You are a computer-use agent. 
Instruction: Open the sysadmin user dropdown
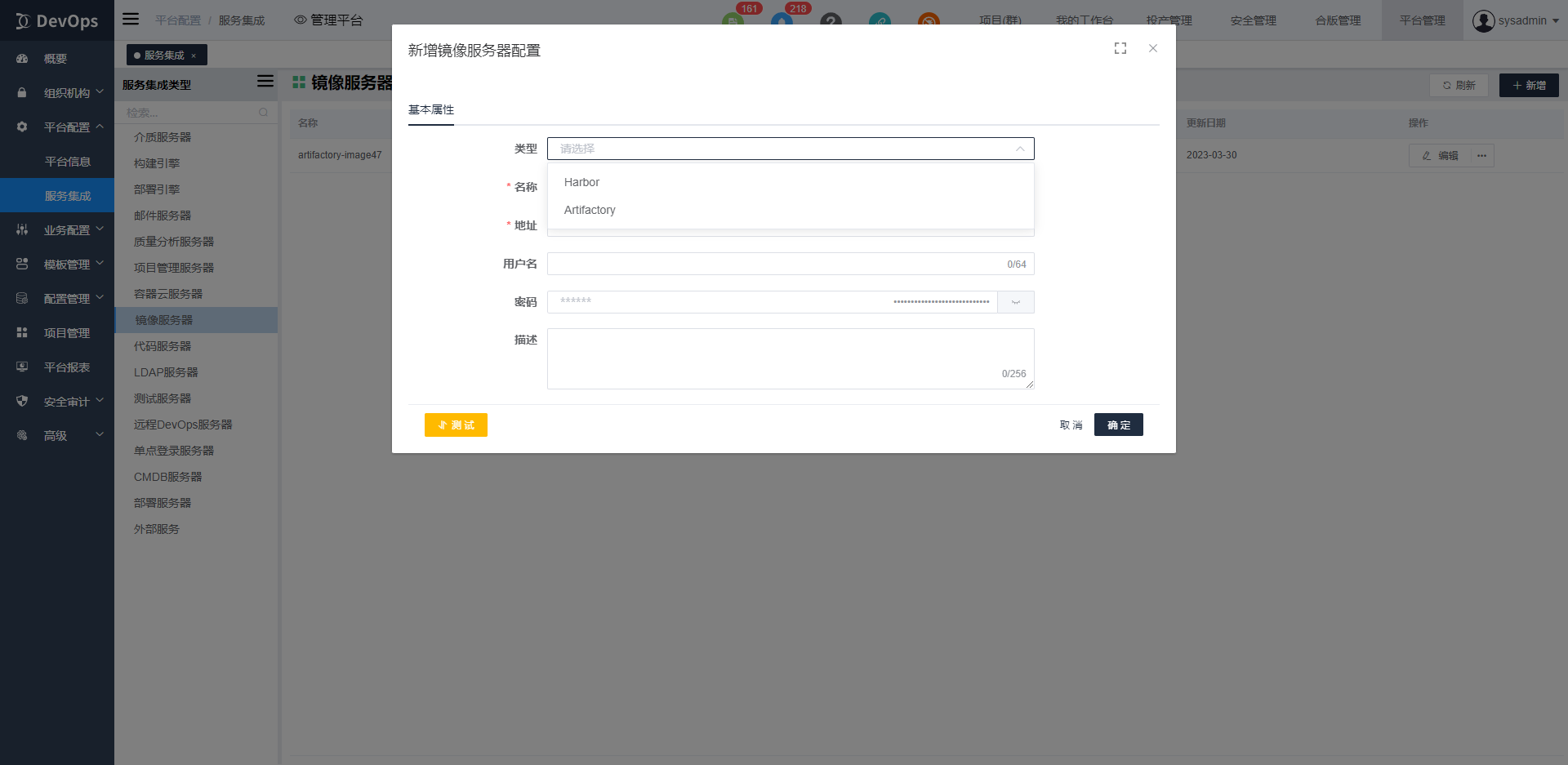click(1556, 21)
